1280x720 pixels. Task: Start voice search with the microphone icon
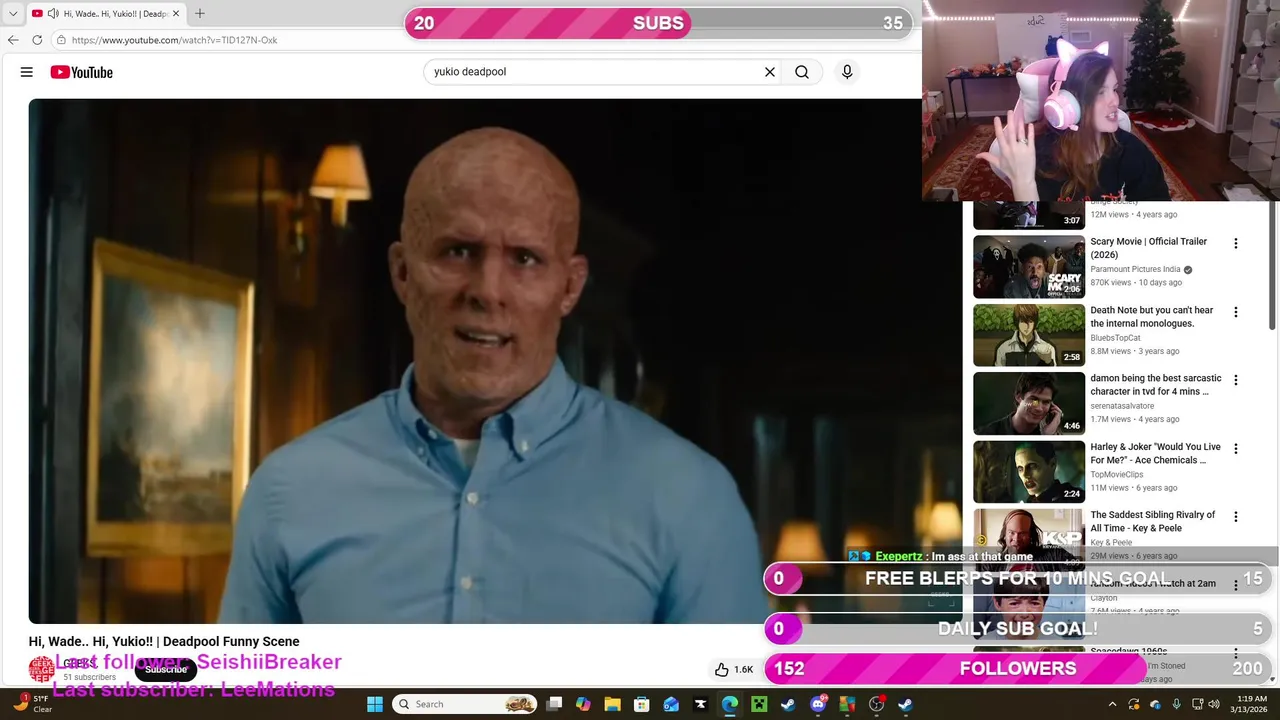[x=847, y=72]
